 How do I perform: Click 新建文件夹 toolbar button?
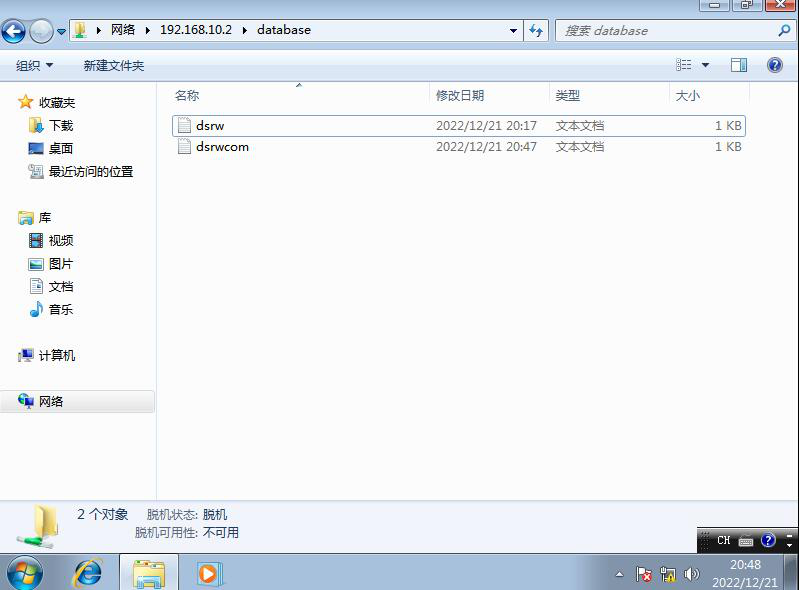[114, 65]
